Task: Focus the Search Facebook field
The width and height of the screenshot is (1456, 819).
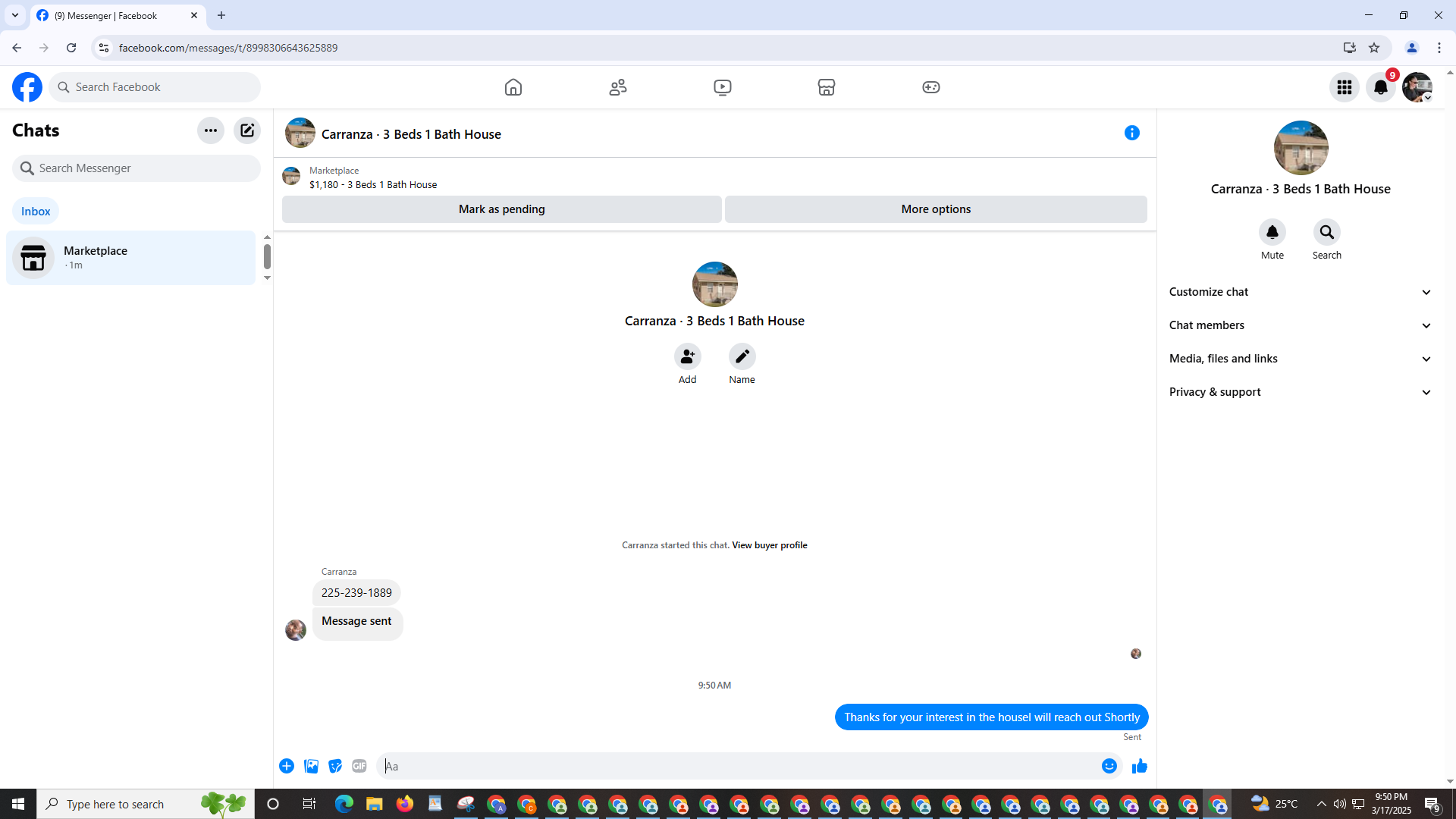Action: pyautogui.click(x=155, y=87)
